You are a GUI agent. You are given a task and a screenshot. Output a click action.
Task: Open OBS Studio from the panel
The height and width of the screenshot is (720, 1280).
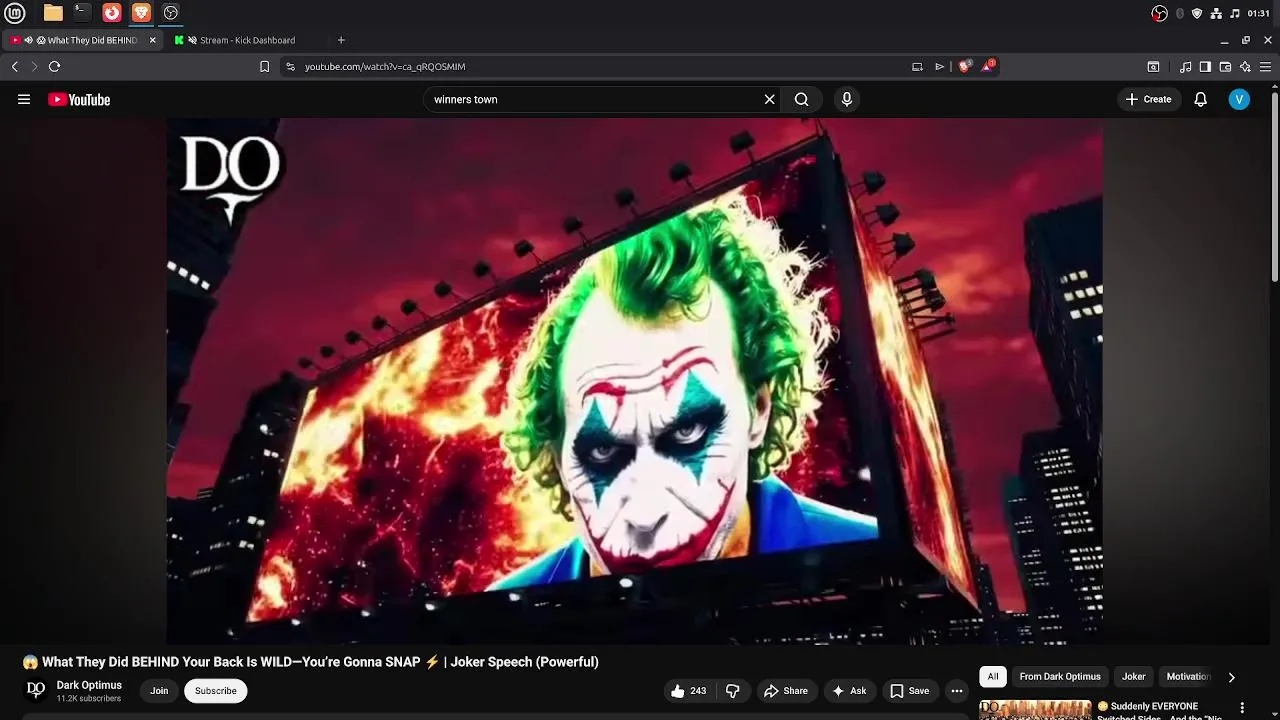pyautogui.click(x=171, y=13)
